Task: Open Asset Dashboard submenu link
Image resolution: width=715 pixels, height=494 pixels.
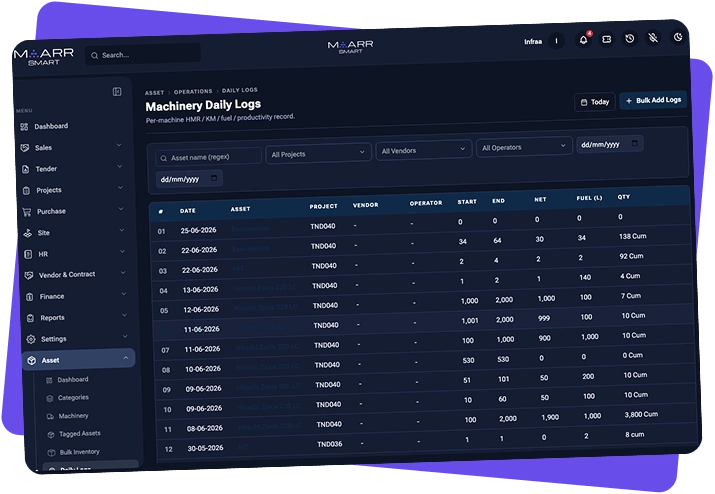Action: [x=73, y=380]
